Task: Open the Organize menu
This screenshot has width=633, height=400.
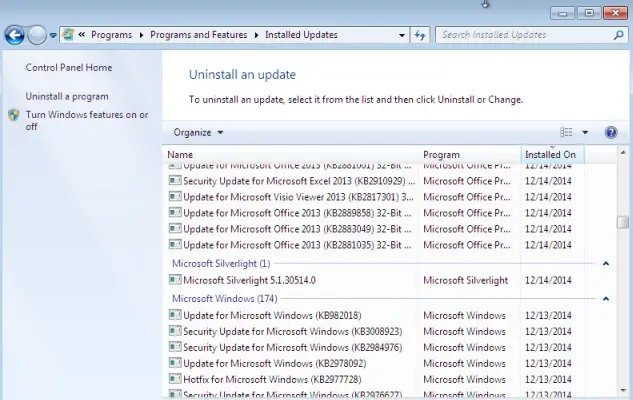Action: [198, 132]
